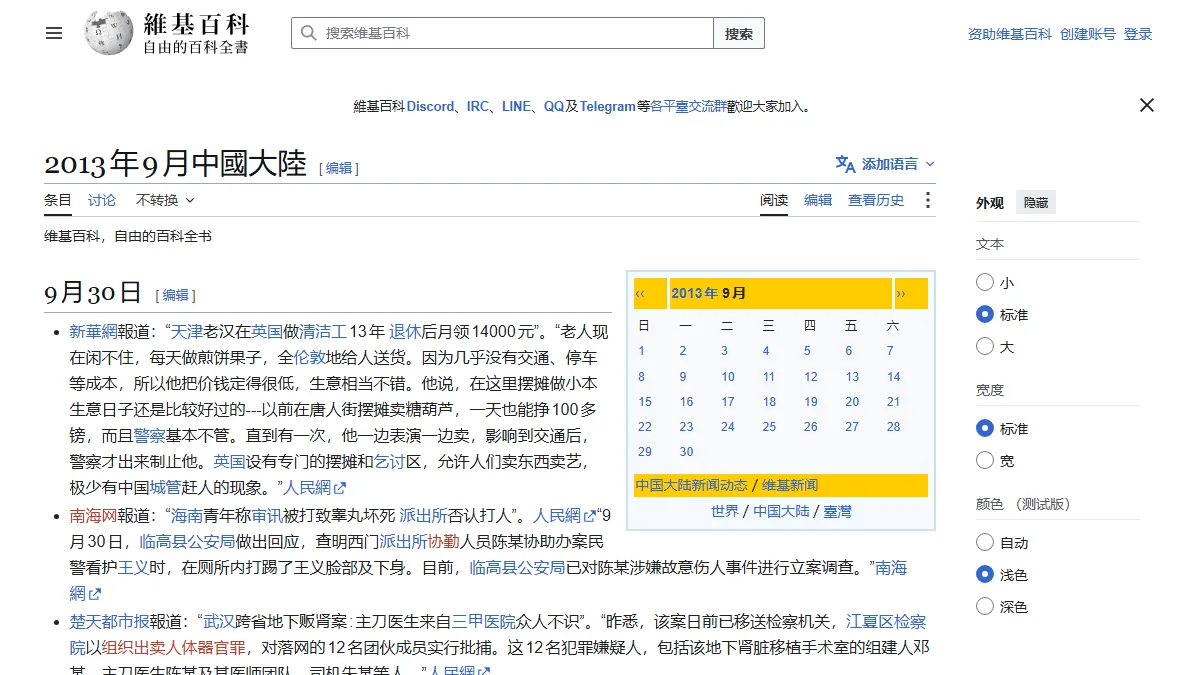Image resolution: width=1200 pixels, height=675 pixels.
Task: Open 伦敦 link in article
Action: [309, 357]
